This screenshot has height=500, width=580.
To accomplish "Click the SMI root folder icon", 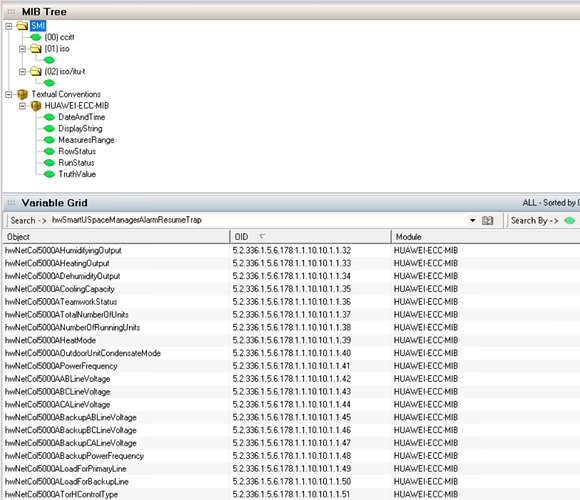I will pyautogui.click(x=22, y=26).
